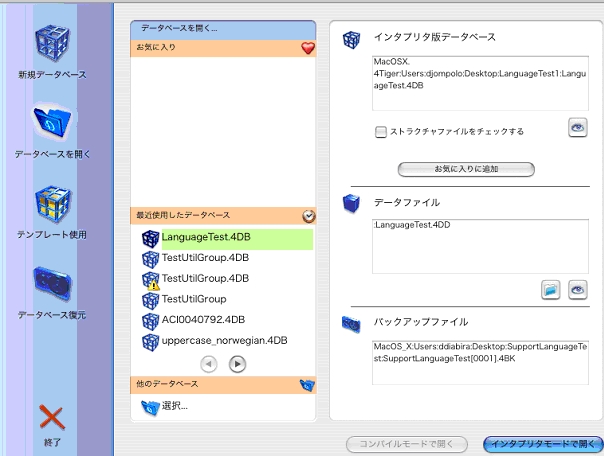Enable ストラクチャファイルをチェックする checkbox

point(381,131)
